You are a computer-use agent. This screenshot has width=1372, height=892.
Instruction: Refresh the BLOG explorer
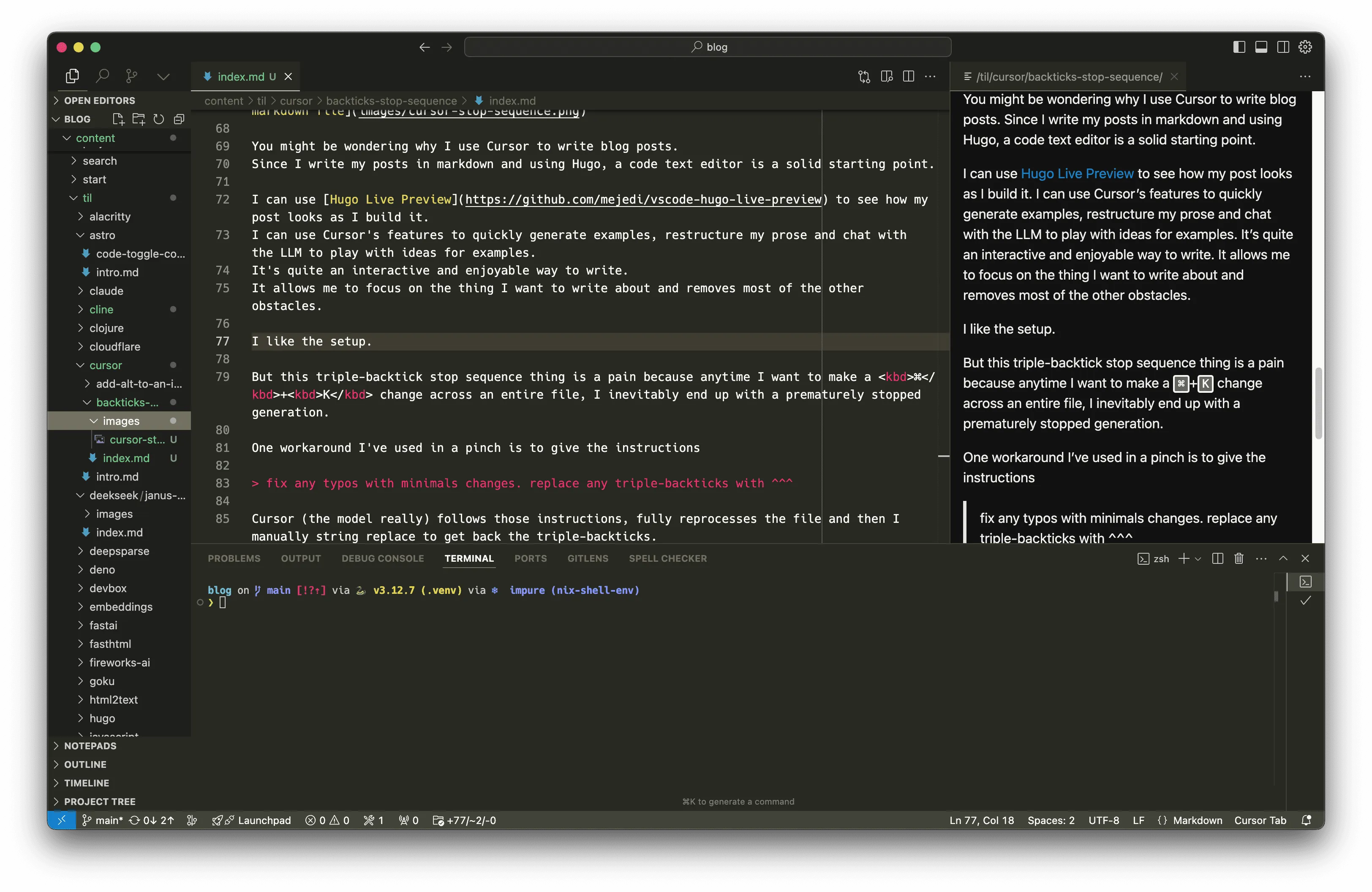click(x=159, y=119)
